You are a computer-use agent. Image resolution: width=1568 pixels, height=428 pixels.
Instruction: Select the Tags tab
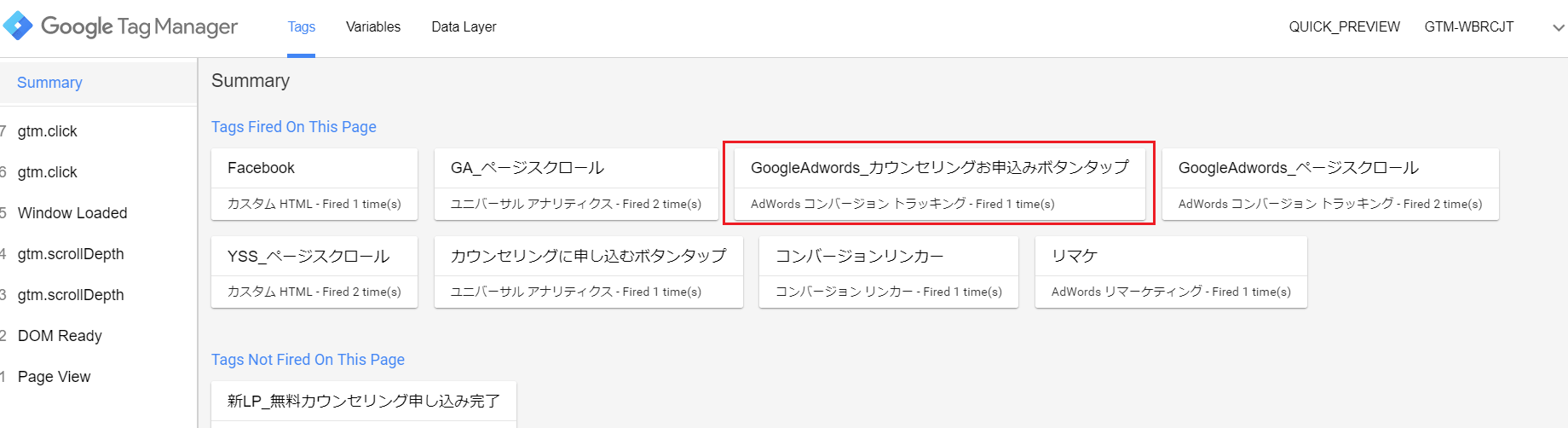click(x=301, y=27)
